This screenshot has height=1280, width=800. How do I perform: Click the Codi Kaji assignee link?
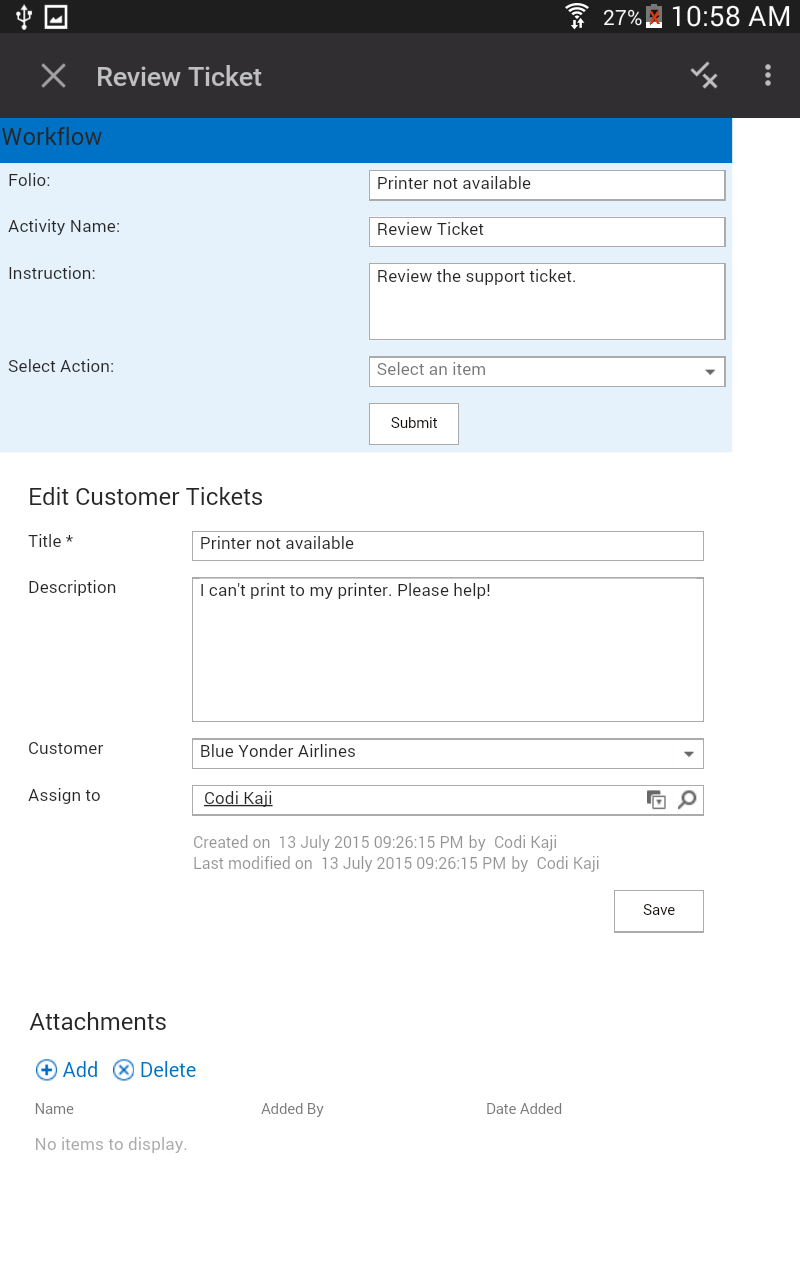(238, 798)
